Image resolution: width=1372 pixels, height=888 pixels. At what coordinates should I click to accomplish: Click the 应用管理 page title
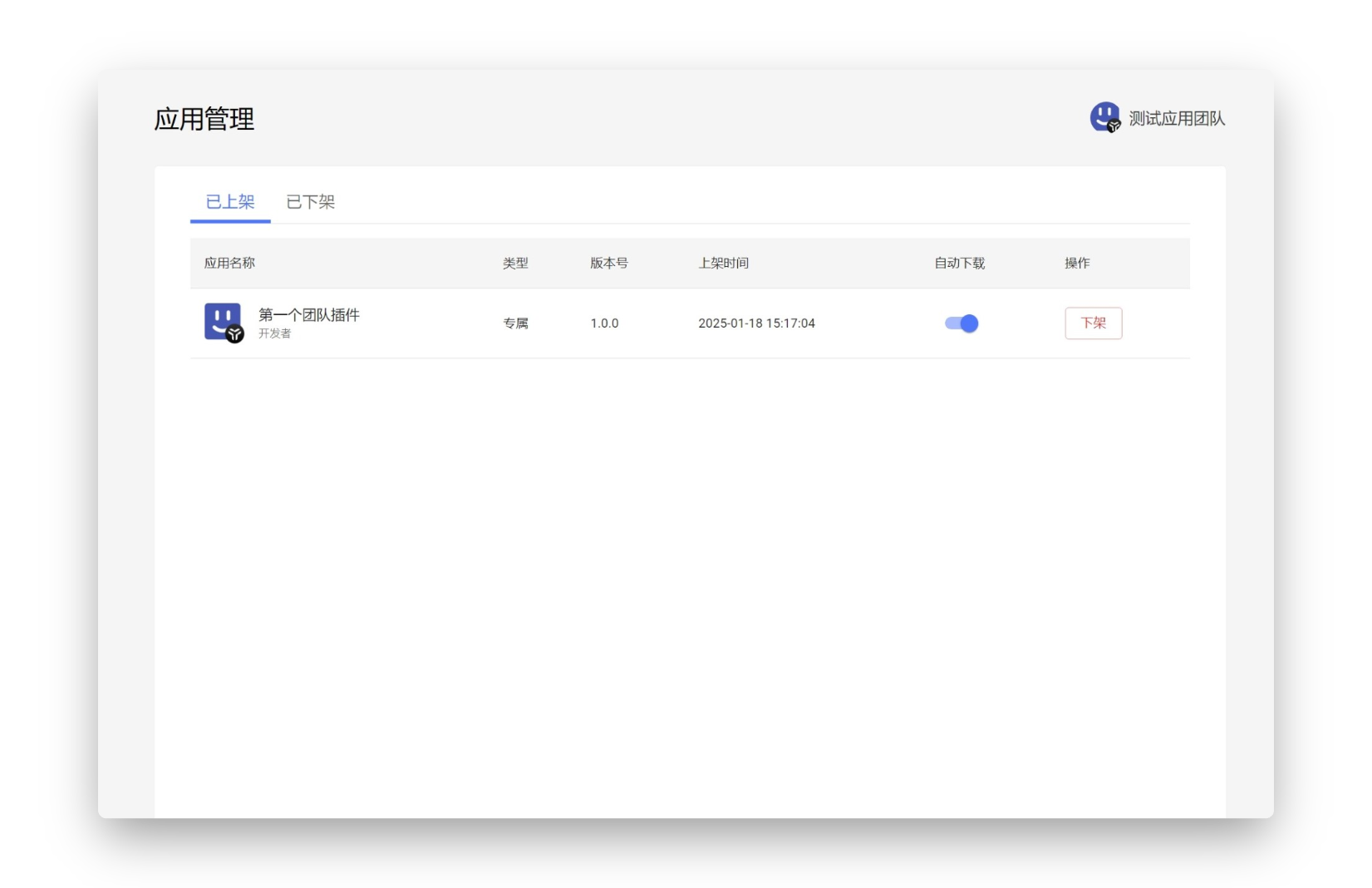(x=204, y=121)
